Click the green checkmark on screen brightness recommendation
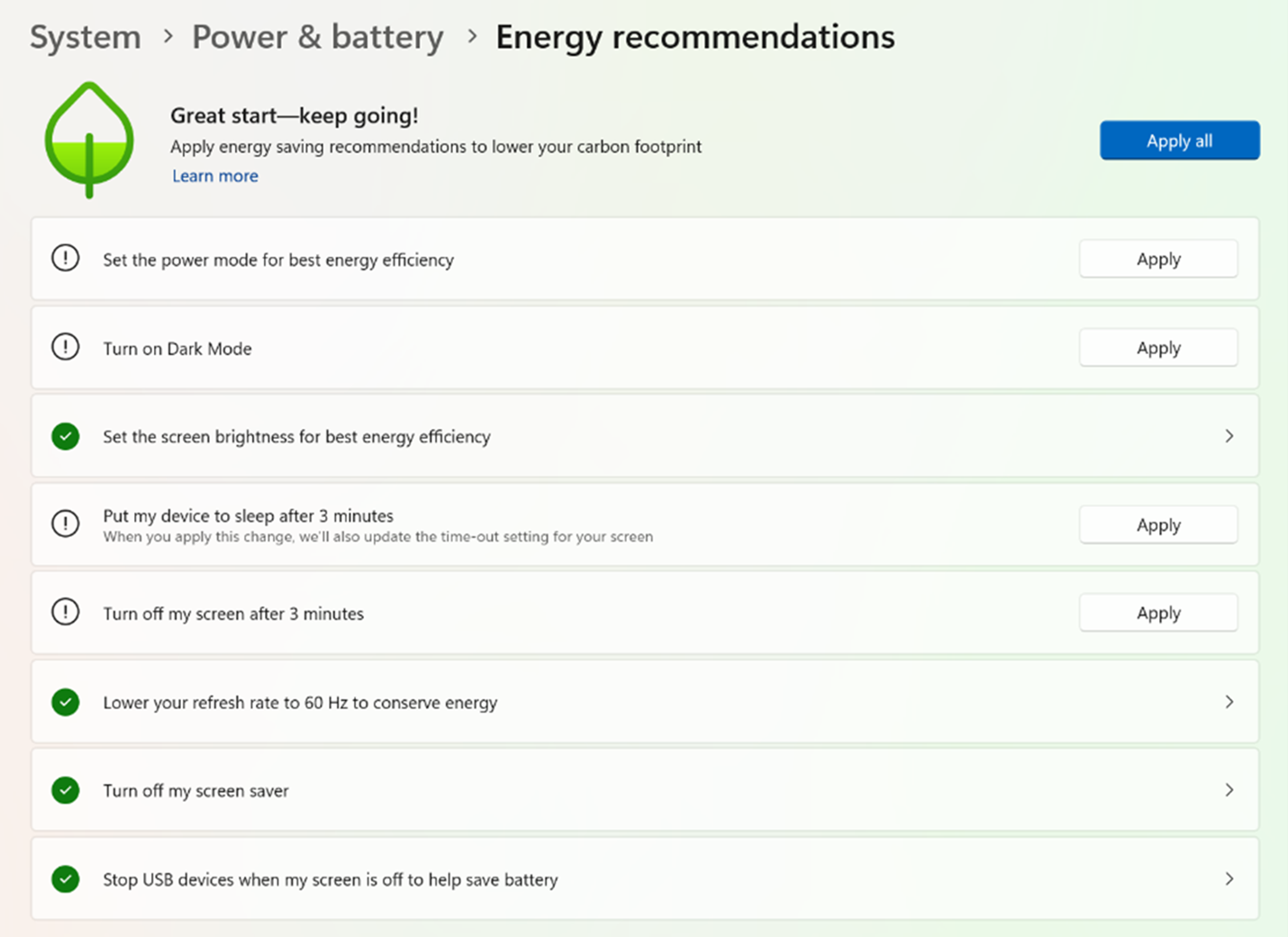Image resolution: width=1288 pixels, height=937 pixels. pyautogui.click(x=65, y=436)
